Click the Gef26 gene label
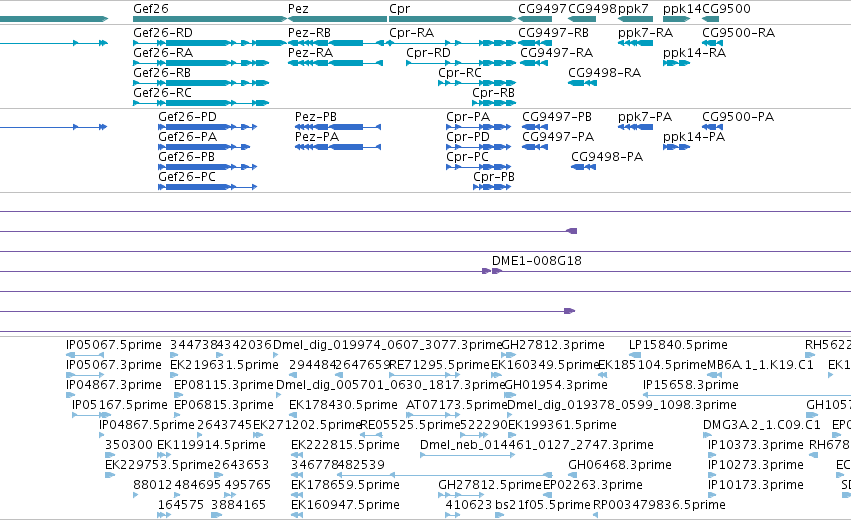Image resolution: width=851 pixels, height=520 pixels. click(x=151, y=9)
